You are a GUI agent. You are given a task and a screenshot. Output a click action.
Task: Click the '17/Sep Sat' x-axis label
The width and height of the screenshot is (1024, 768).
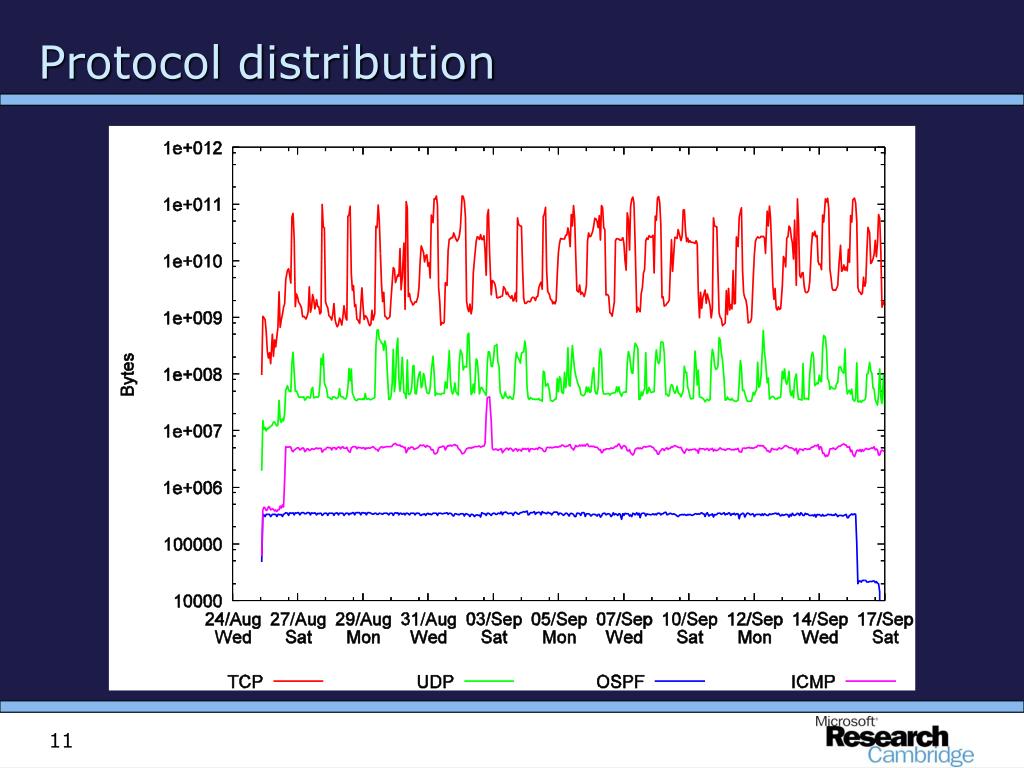pyautogui.click(x=886, y=628)
